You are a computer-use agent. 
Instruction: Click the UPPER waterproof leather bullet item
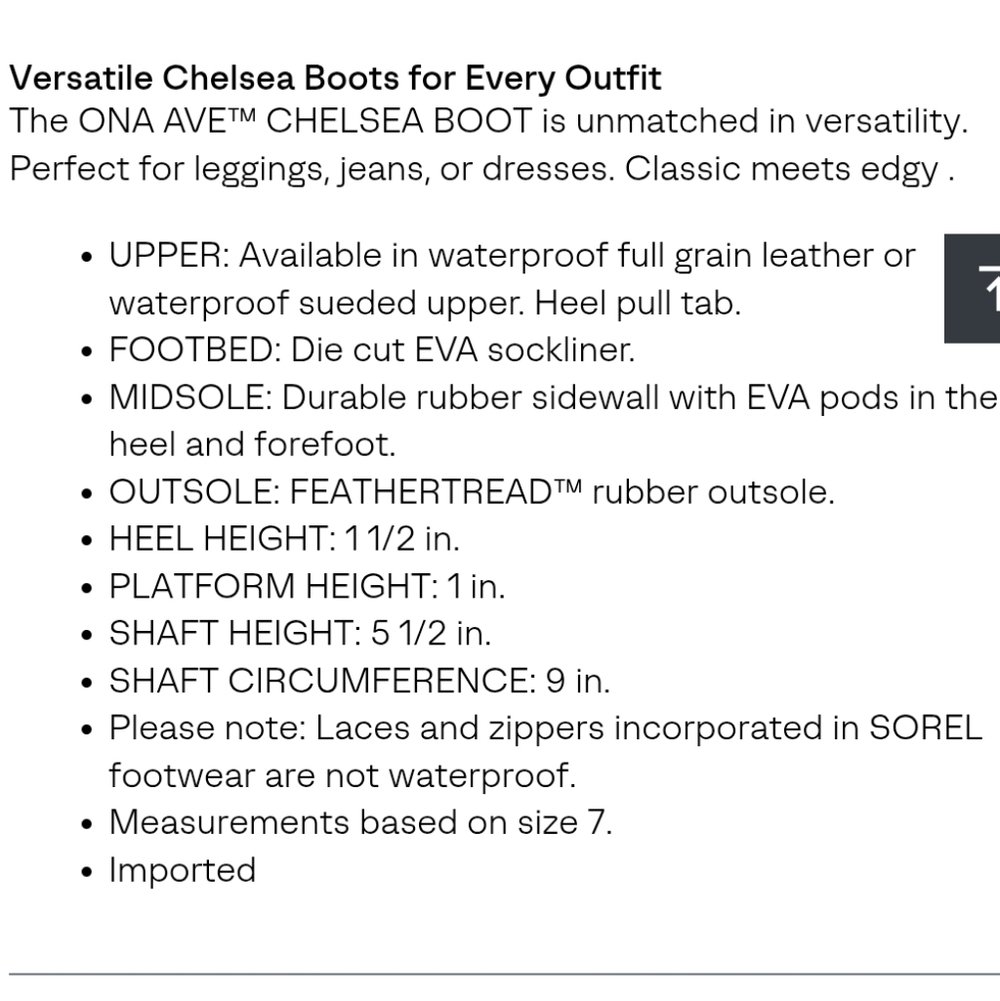click(x=512, y=279)
